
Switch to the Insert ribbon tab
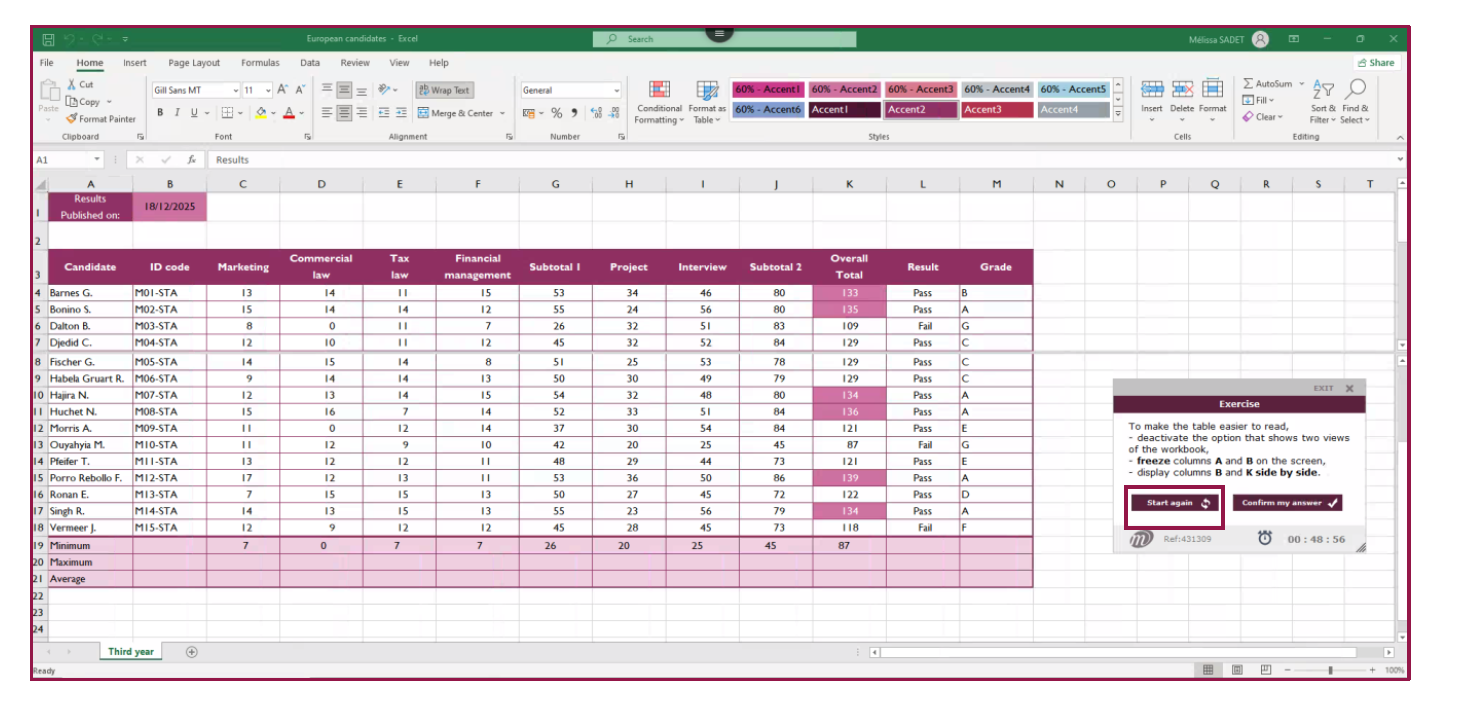click(134, 63)
